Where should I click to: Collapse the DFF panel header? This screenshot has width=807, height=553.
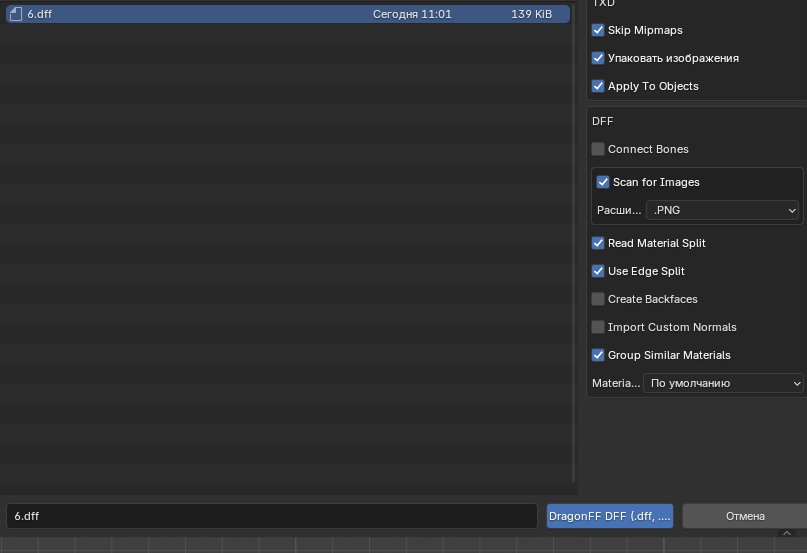click(x=603, y=121)
